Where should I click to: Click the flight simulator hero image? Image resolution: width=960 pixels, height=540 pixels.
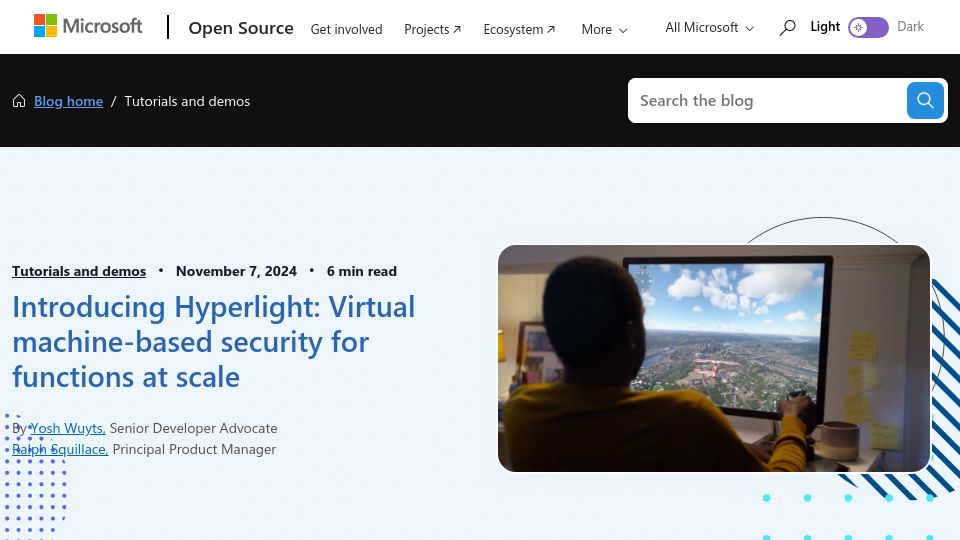pos(714,358)
